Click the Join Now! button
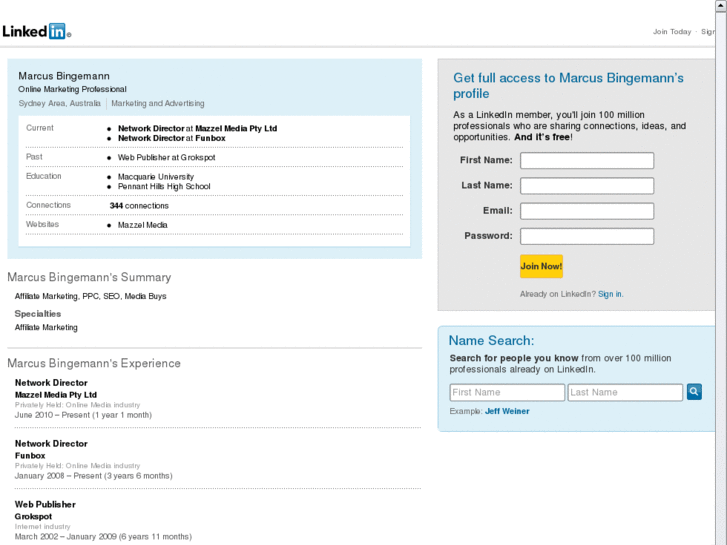 (541, 266)
